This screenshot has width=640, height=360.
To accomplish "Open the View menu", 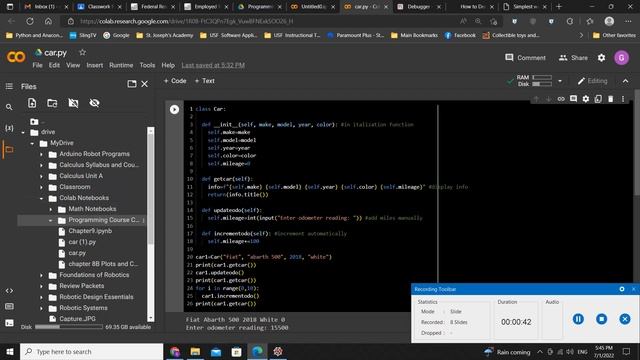I will point(73,65).
